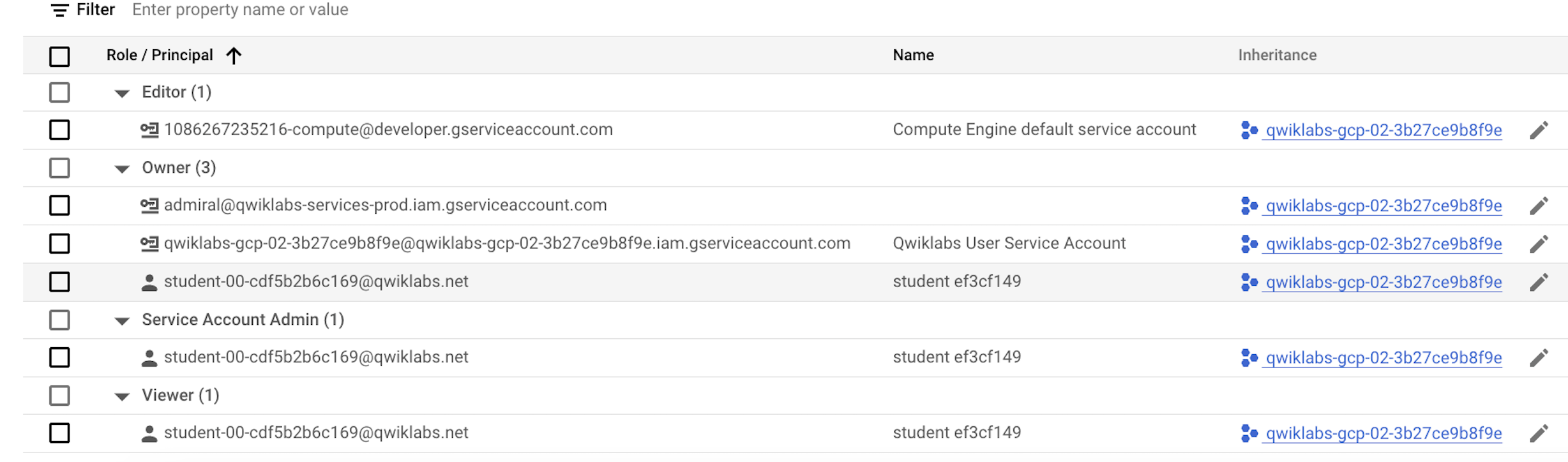The image size is (1568, 462).
Task: Collapse the Service Account Admin (1) group
Action: pyautogui.click(x=122, y=321)
